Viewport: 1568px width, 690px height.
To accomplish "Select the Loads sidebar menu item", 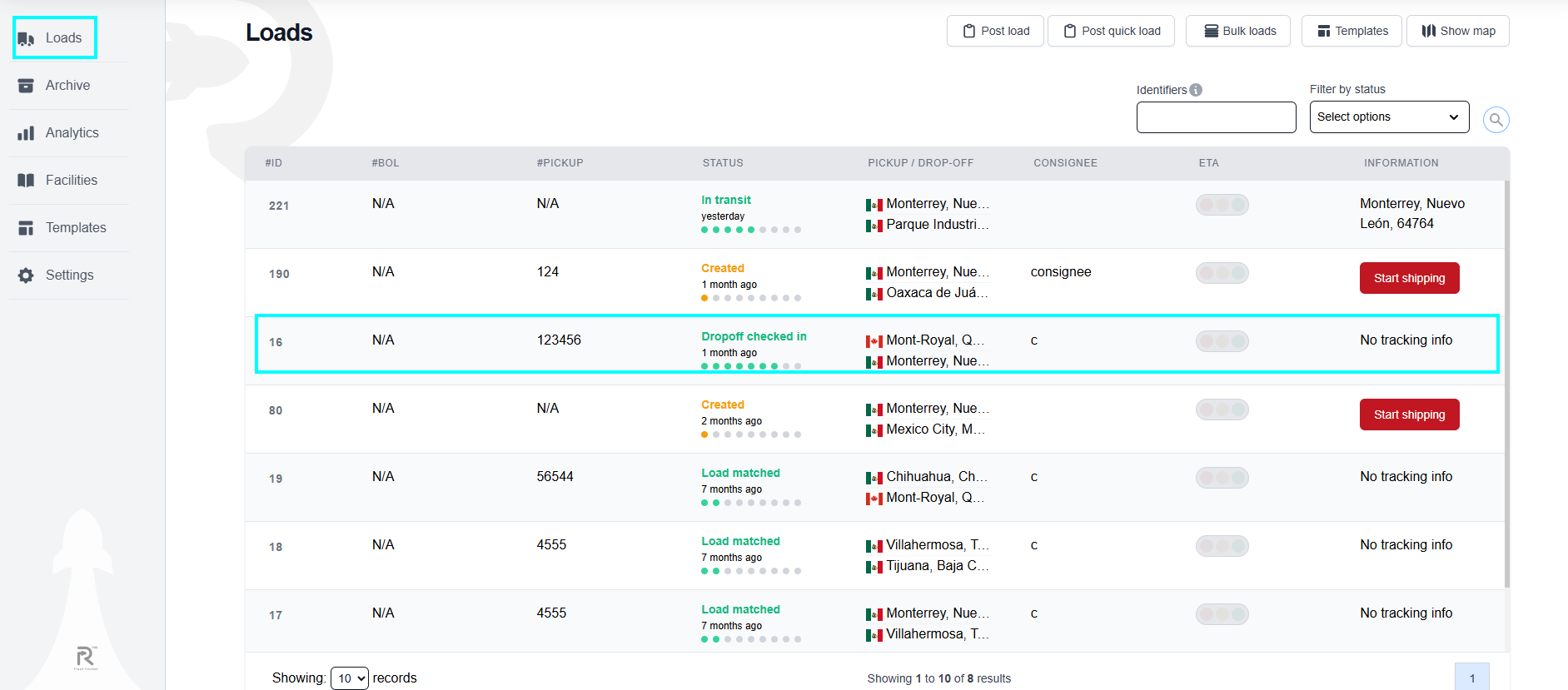I will pyautogui.click(x=55, y=38).
